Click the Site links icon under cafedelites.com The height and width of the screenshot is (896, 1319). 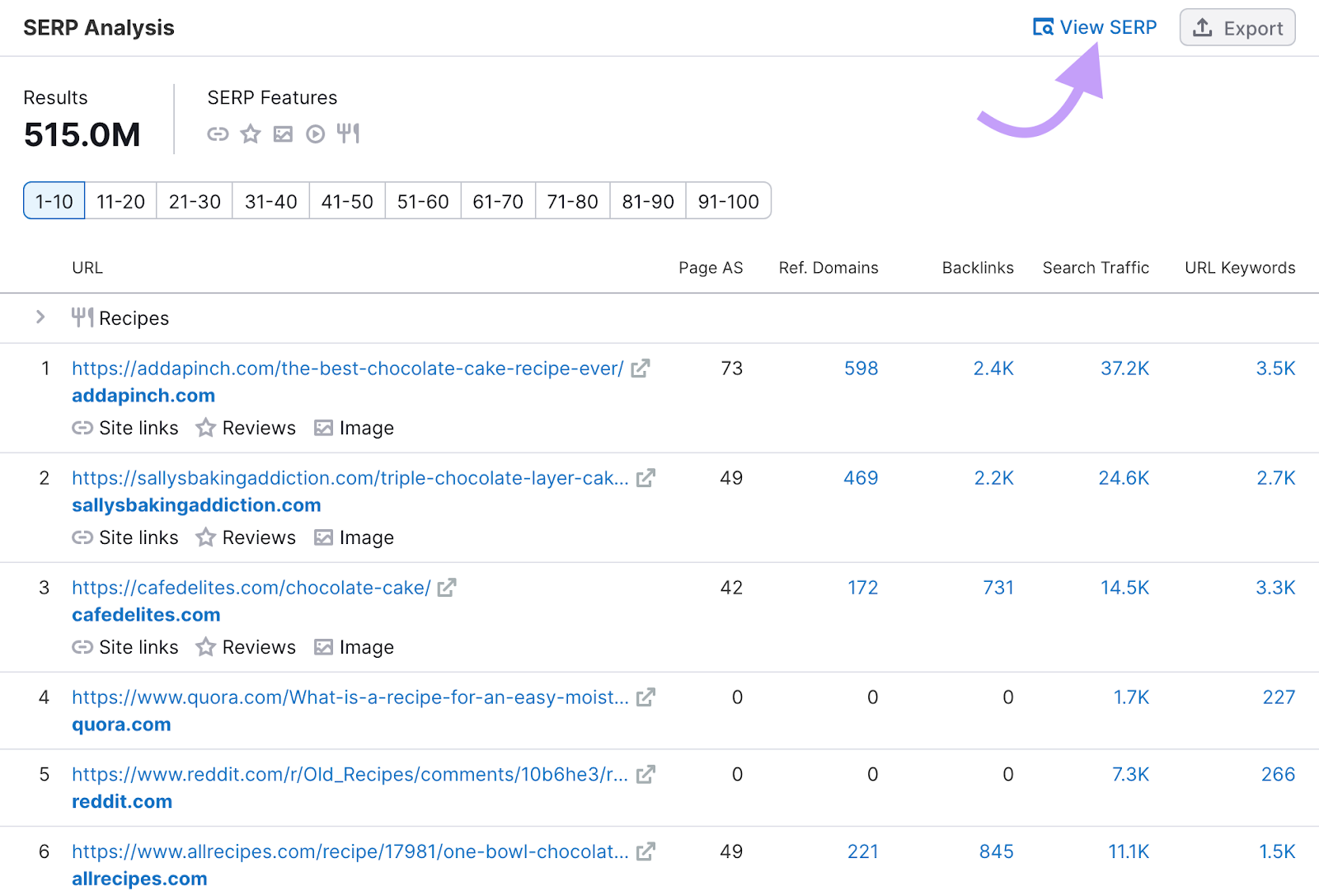82,647
